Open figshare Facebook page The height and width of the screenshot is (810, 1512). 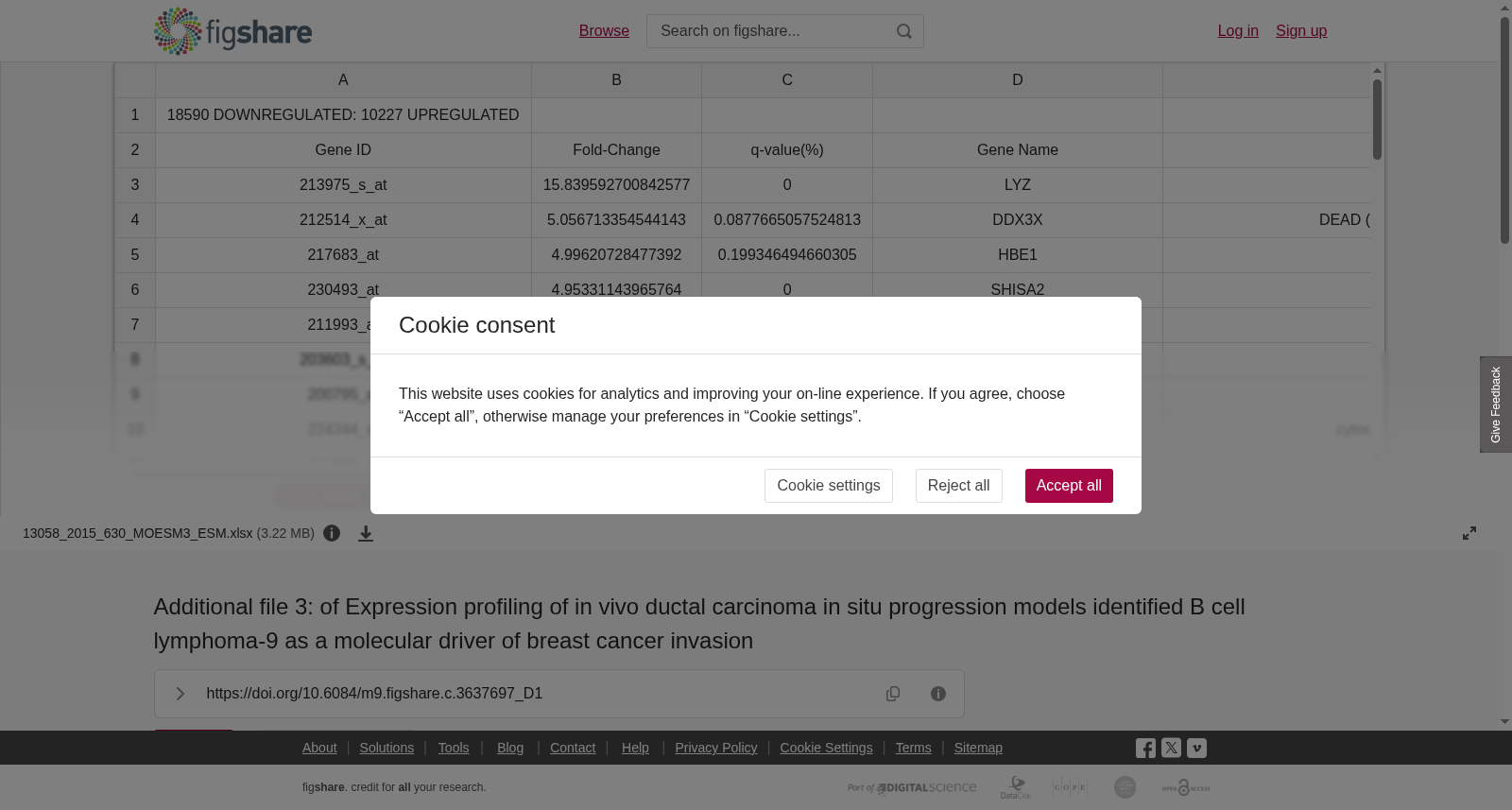[1145, 748]
